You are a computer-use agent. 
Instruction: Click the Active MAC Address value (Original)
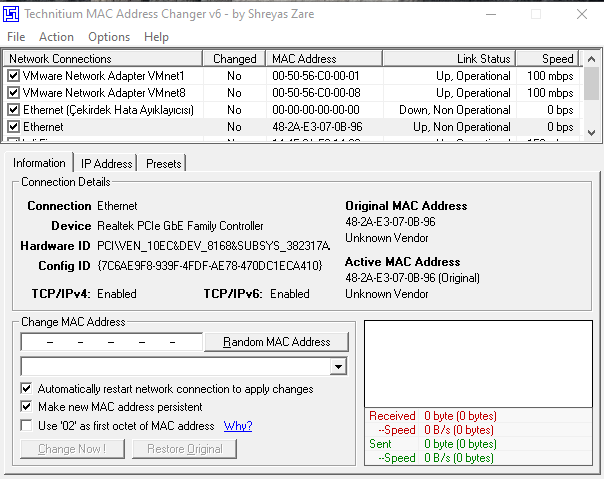pyautogui.click(x=412, y=278)
